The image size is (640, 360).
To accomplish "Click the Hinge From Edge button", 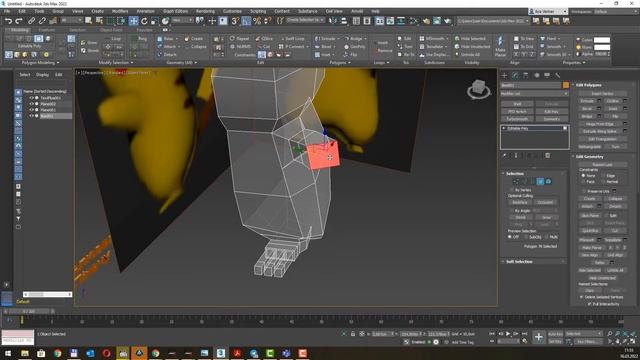I will 600,124.
